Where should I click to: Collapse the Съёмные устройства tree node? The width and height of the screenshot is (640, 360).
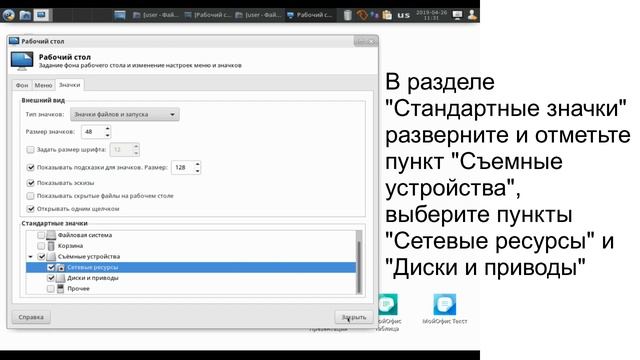coord(31,257)
